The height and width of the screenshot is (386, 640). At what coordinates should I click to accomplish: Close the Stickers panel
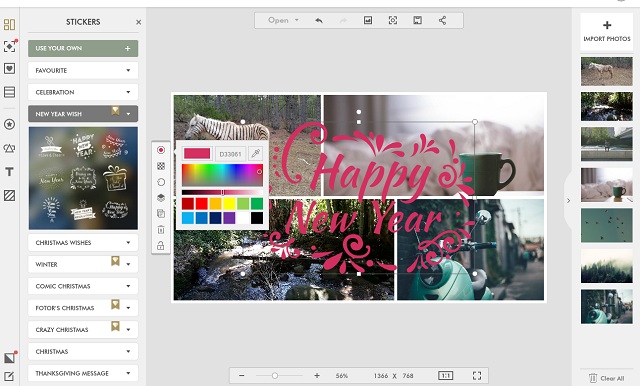coord(138,22)
